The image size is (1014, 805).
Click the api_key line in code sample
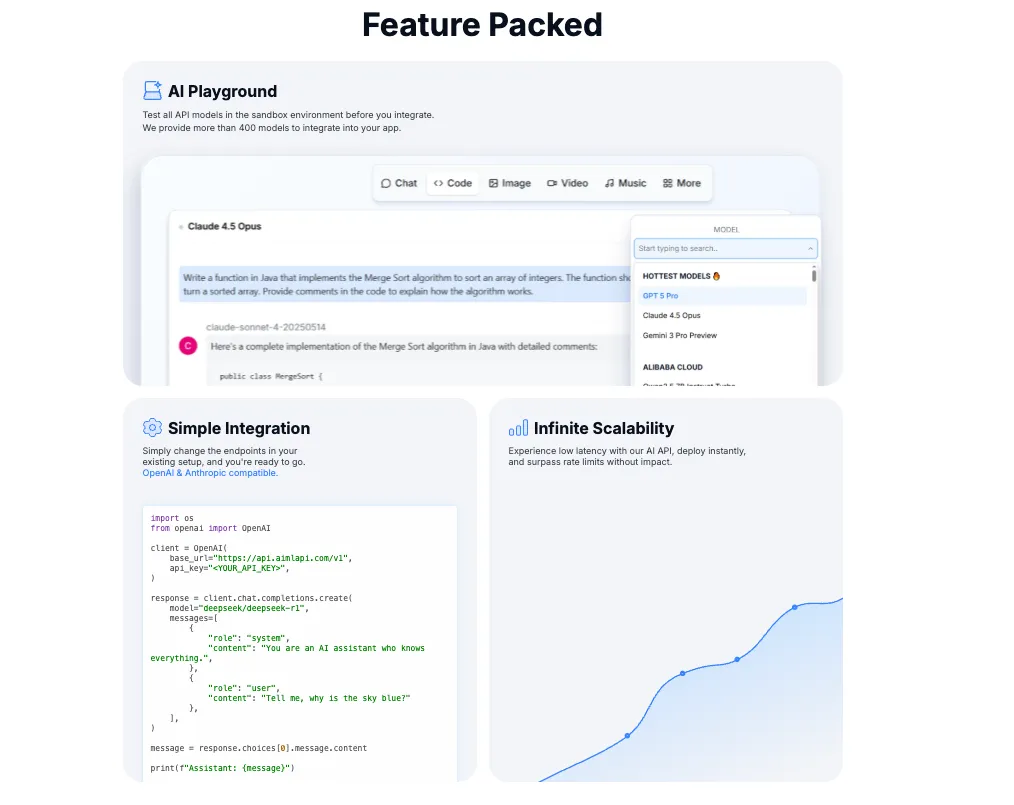point(230,568)
